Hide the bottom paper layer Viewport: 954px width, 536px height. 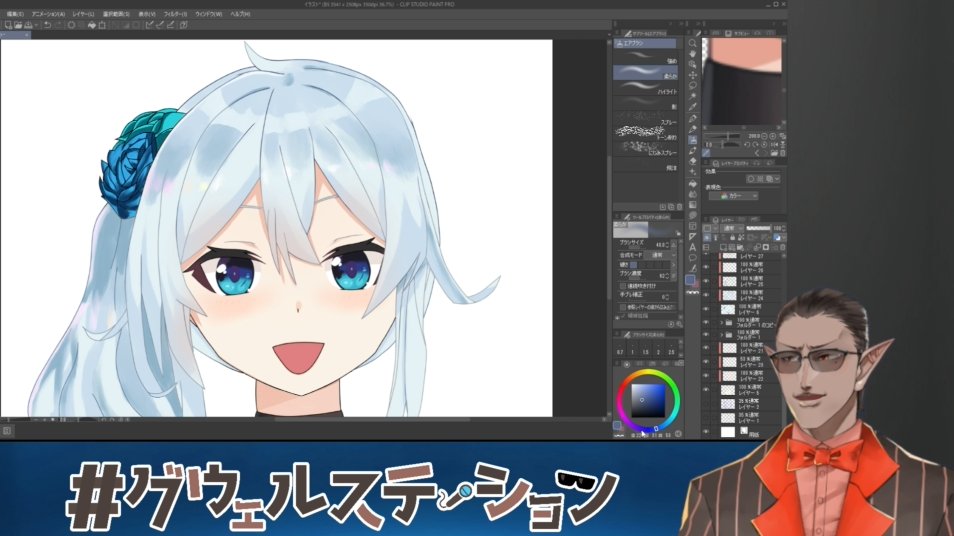tap(706, 431)
